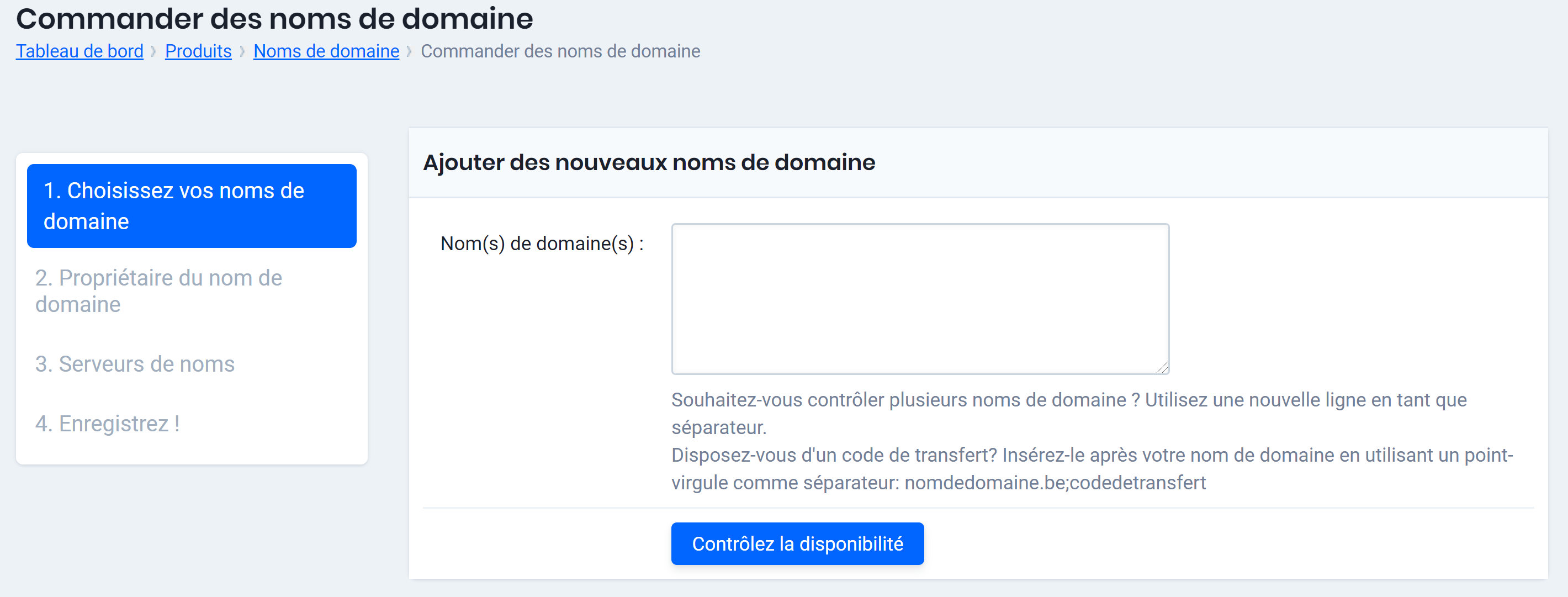Click the heading "Ajouter des nouveaux noms de domaine"

click(649, 162)
